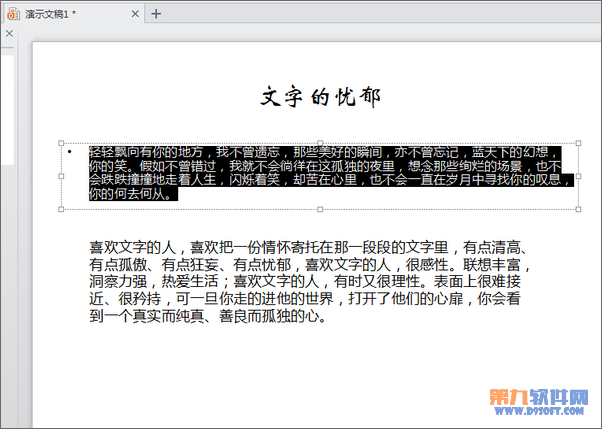The image size is (602, 429).
Task: Click the bottom-center resize handle of the text box
Action: pos(320,209)
